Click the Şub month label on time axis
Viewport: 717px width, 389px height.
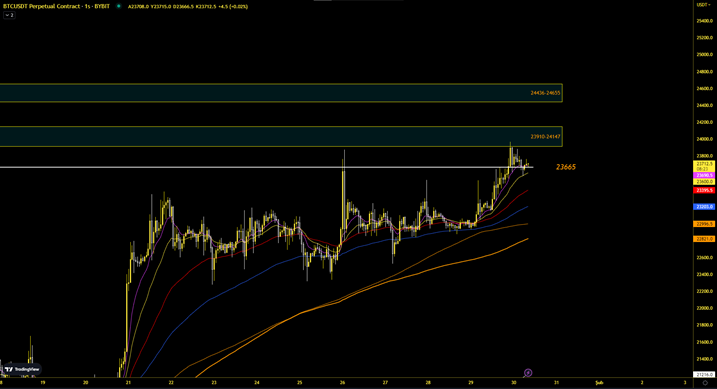(x=598, y=383)
